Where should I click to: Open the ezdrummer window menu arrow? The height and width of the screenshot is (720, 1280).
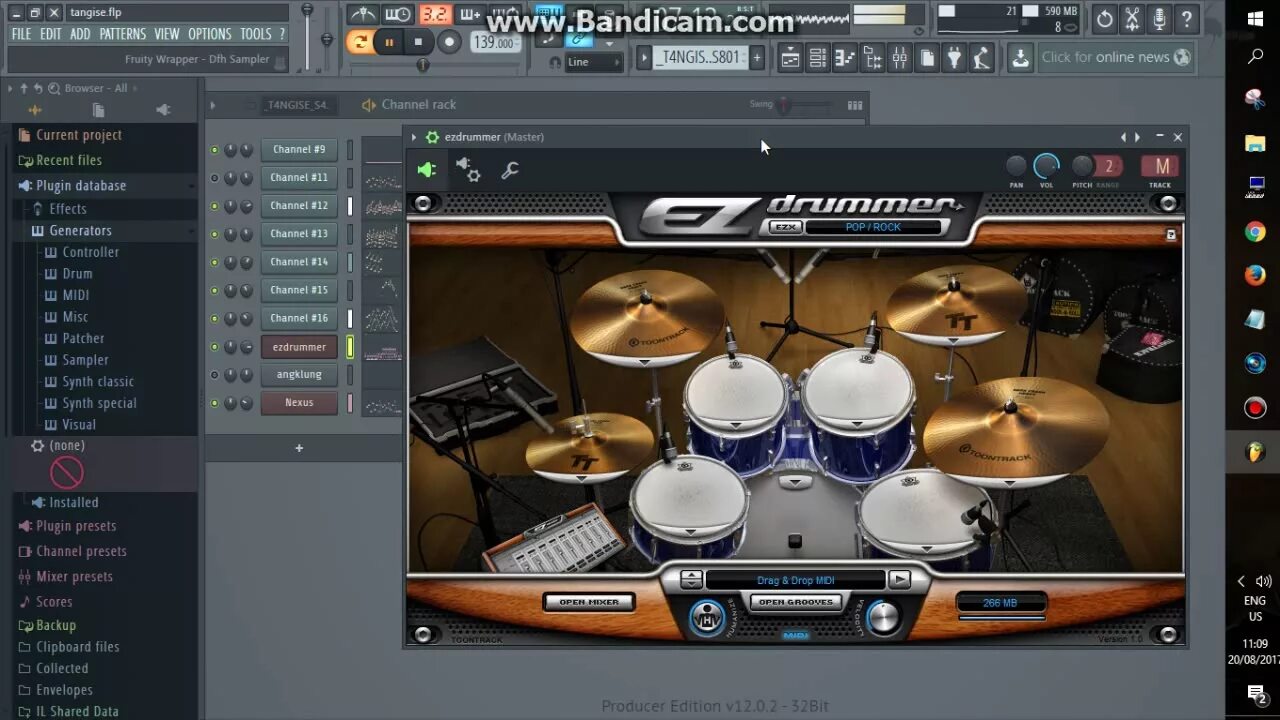coord(414,137)
